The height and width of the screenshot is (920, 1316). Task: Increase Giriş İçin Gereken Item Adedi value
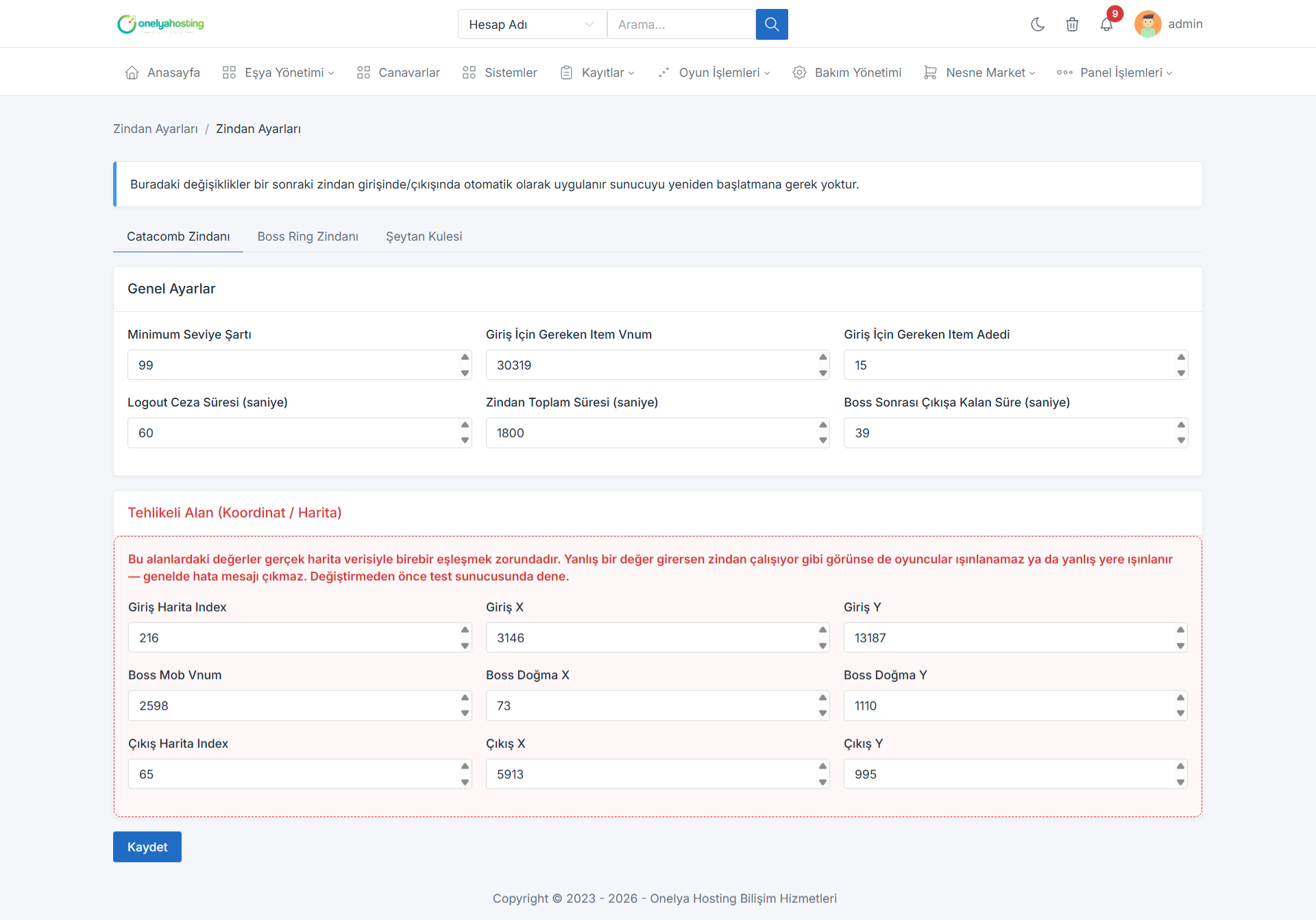[x=1181, y=357]
